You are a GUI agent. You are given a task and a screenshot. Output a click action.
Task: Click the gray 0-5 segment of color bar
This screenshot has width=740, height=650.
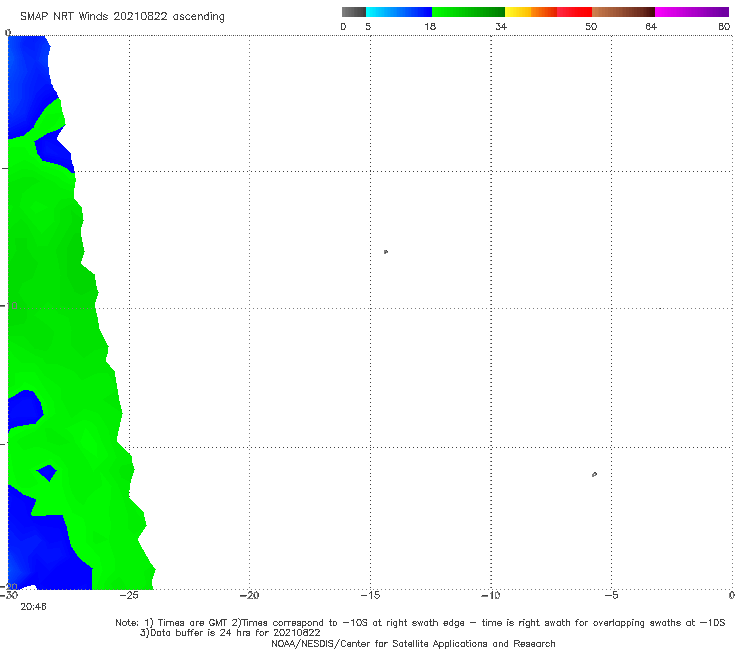353,12
